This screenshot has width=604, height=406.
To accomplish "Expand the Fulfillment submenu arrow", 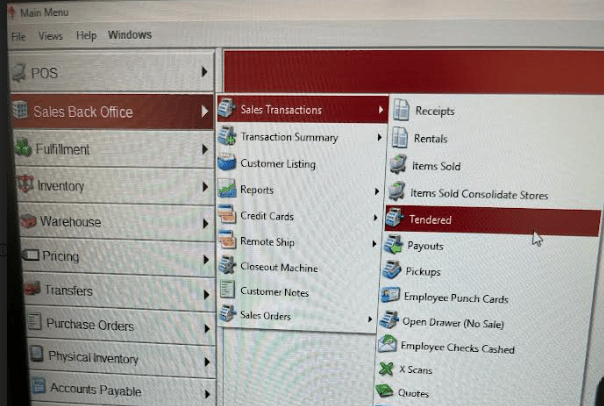I will 205,149.
